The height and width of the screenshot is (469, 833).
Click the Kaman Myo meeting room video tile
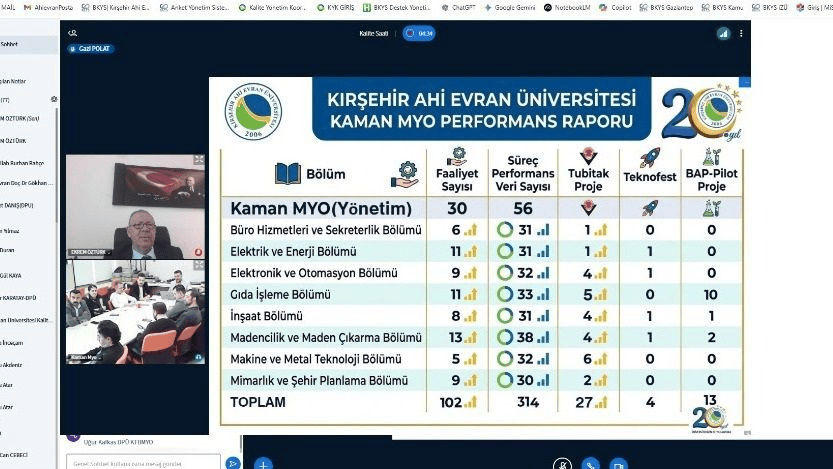135,312
